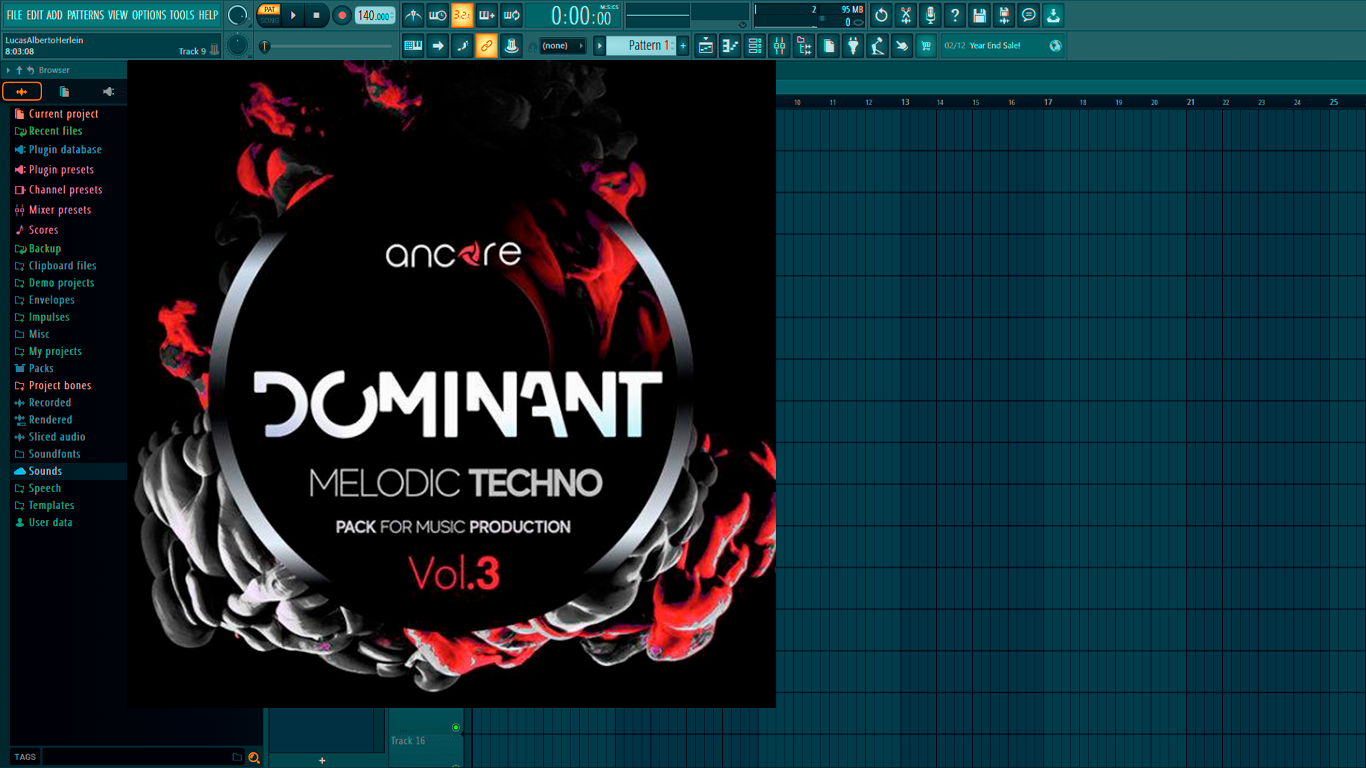Image resolution: width=1366 pixels, height=768 pixels.
Task: Toggle typing keyboard to piano icon
Action: [x=413, y=45]
